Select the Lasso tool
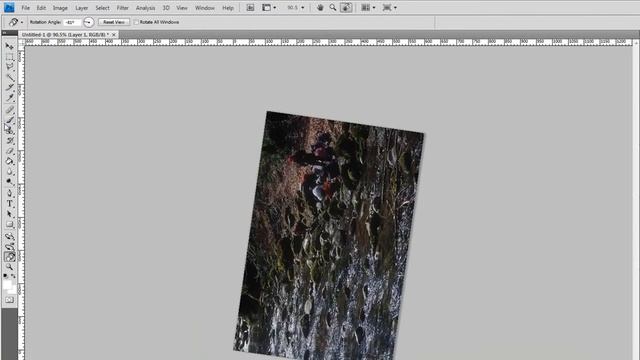 9,67
